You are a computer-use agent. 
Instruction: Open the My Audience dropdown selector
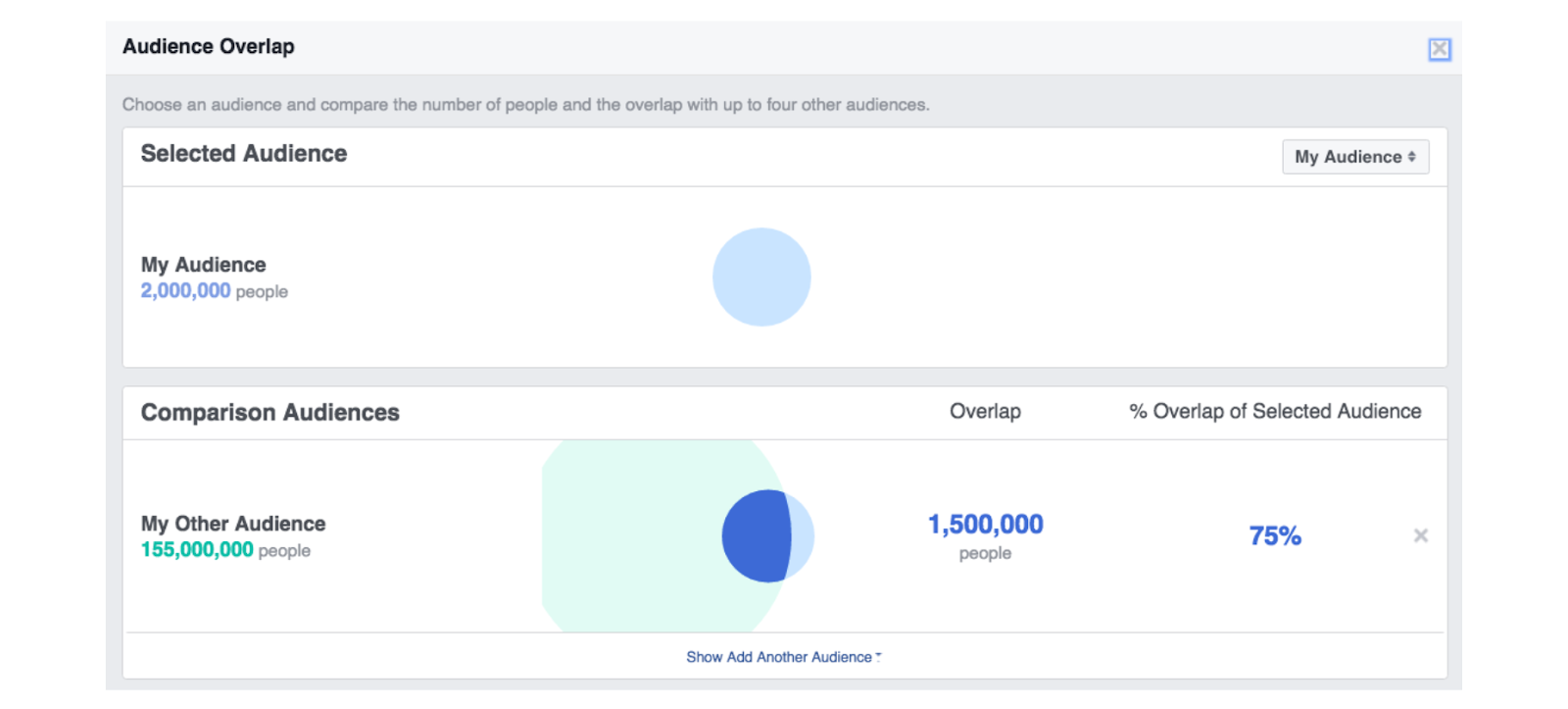pos(1355,157)
